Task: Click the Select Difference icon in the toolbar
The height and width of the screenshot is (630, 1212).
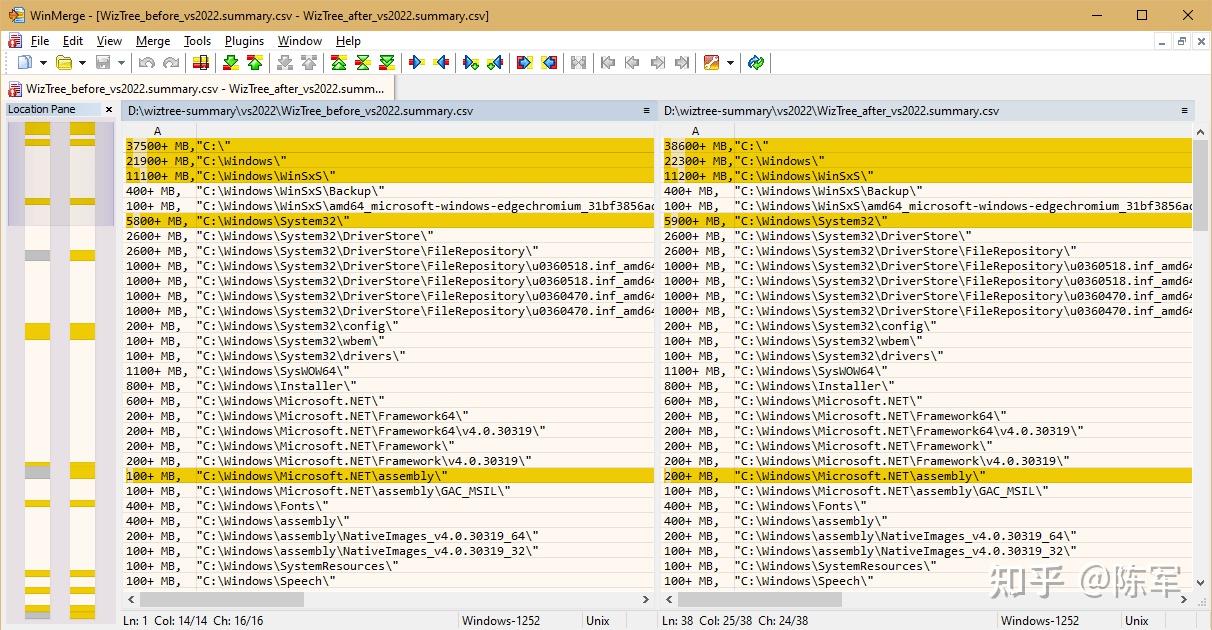Action: 201,63
